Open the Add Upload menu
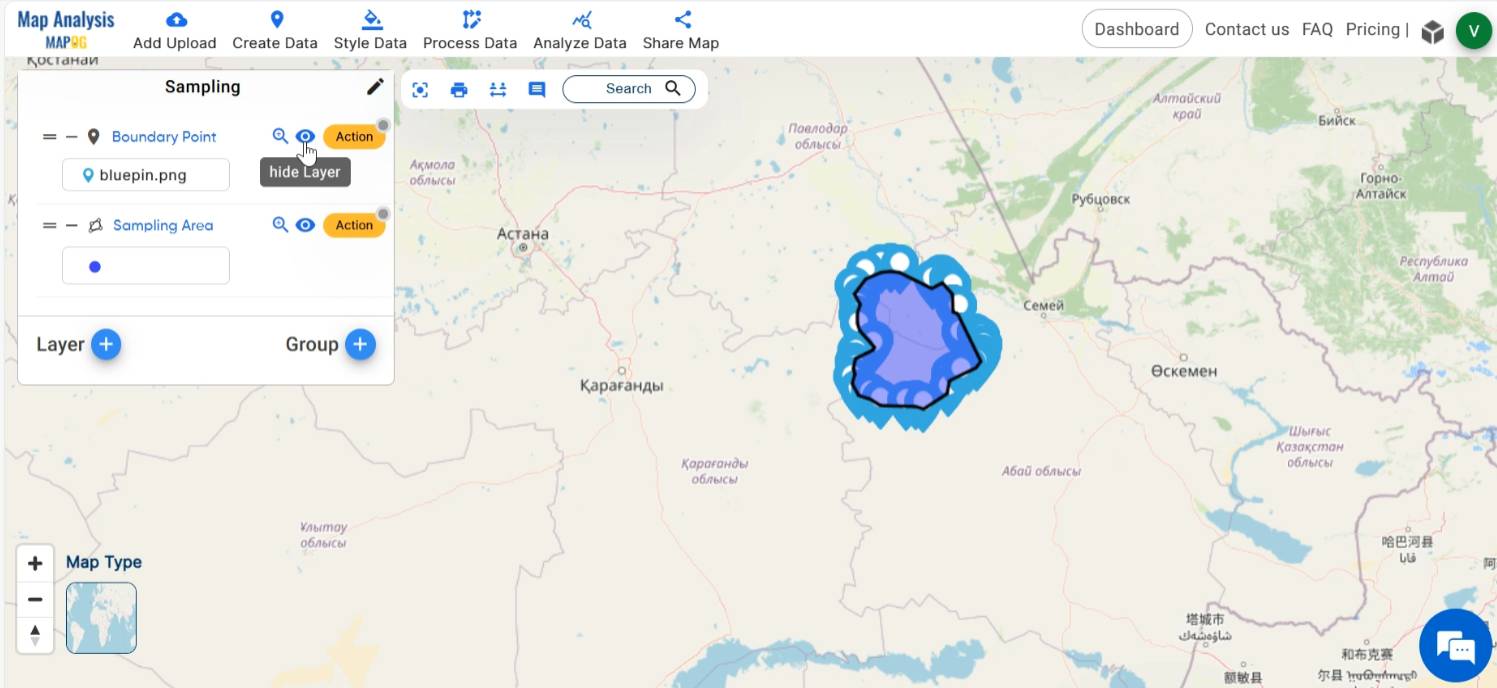 point(175,30)
